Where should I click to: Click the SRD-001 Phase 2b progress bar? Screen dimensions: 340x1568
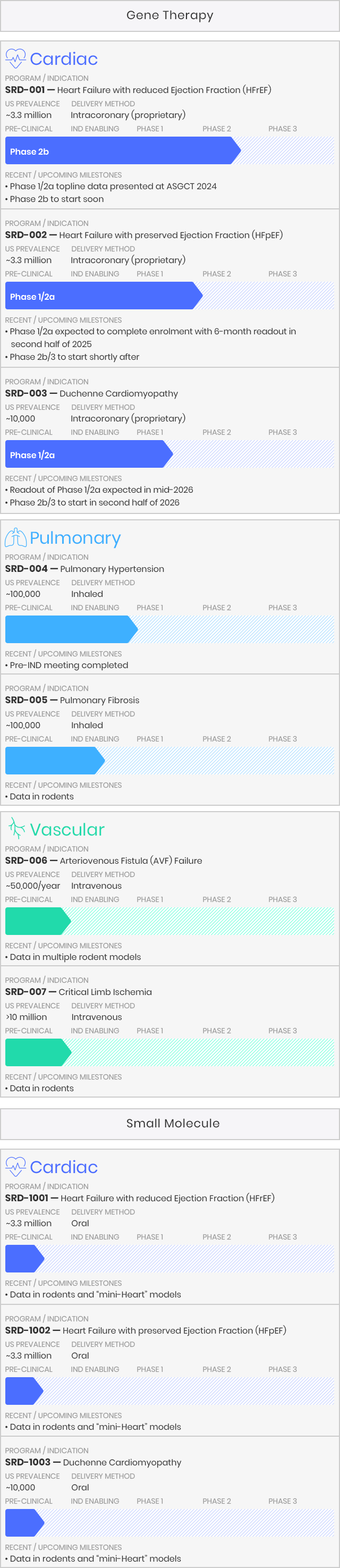click(x=123, y=151)
